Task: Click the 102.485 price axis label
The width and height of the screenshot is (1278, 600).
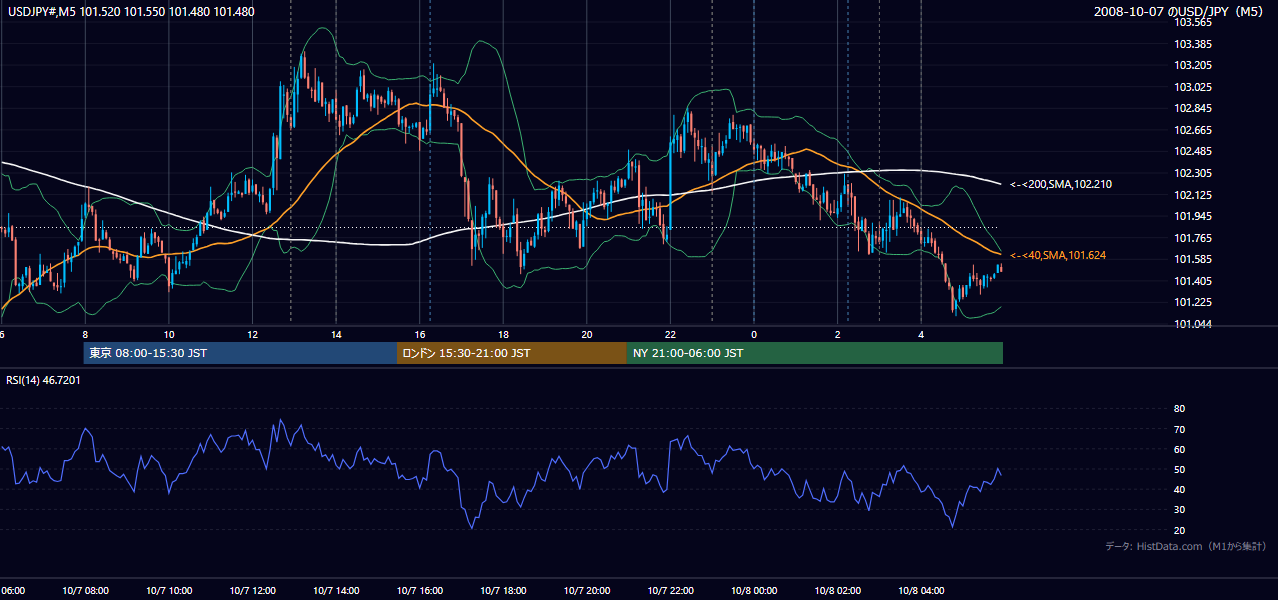Action: [x=1192, y=151]
